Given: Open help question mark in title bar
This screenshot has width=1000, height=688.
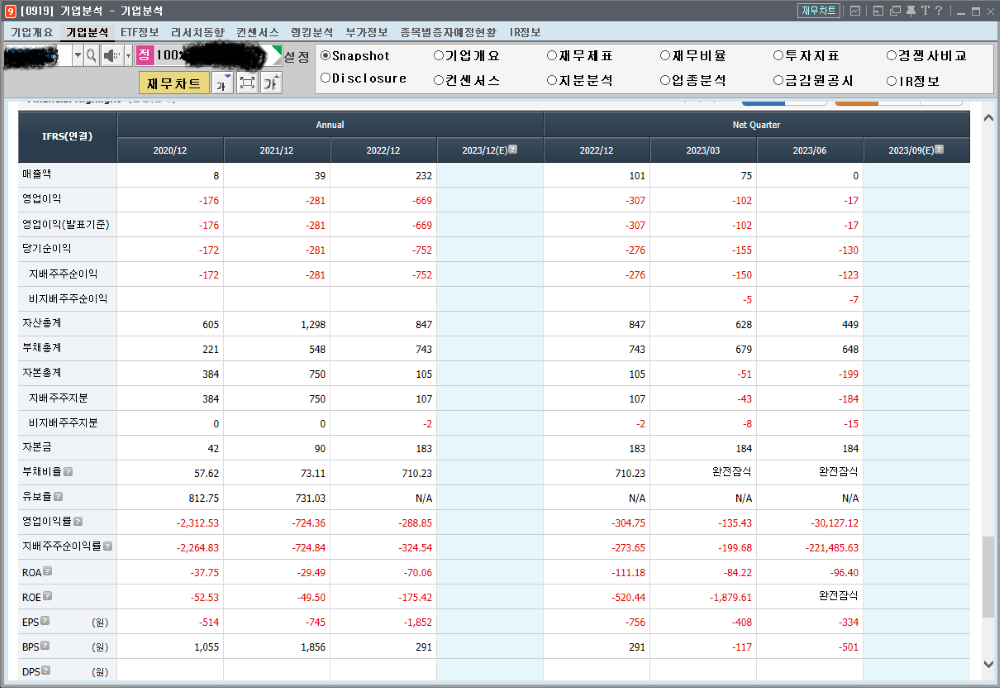Looking at the screenshot, I should coord(938,11).
